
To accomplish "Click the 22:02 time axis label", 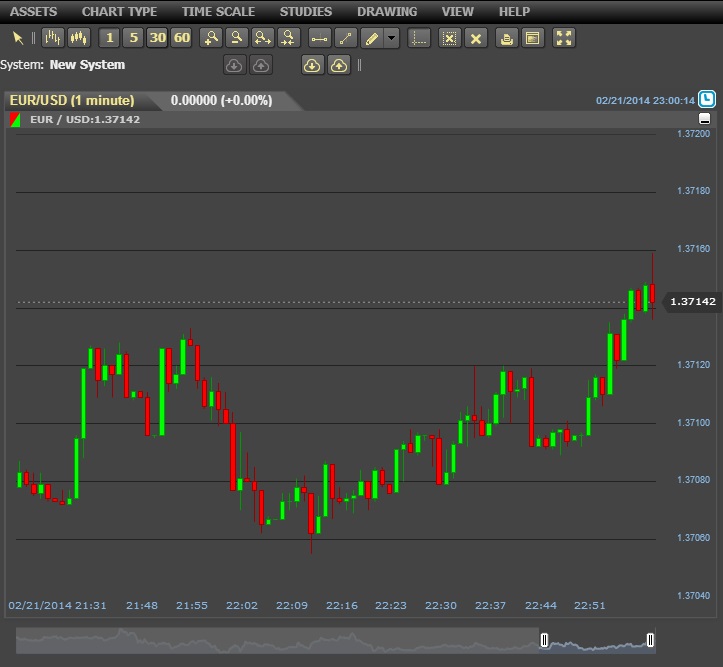I will [x=242, y=605].
